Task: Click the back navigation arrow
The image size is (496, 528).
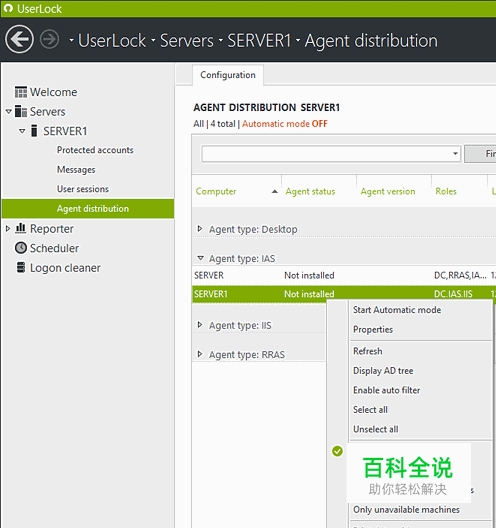Action: [19, 39]
